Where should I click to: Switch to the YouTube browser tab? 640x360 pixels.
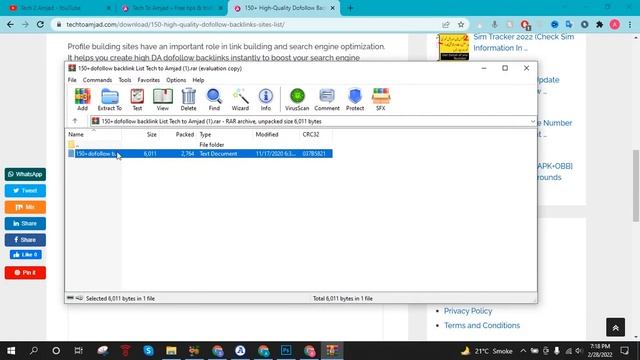[59, 8]
